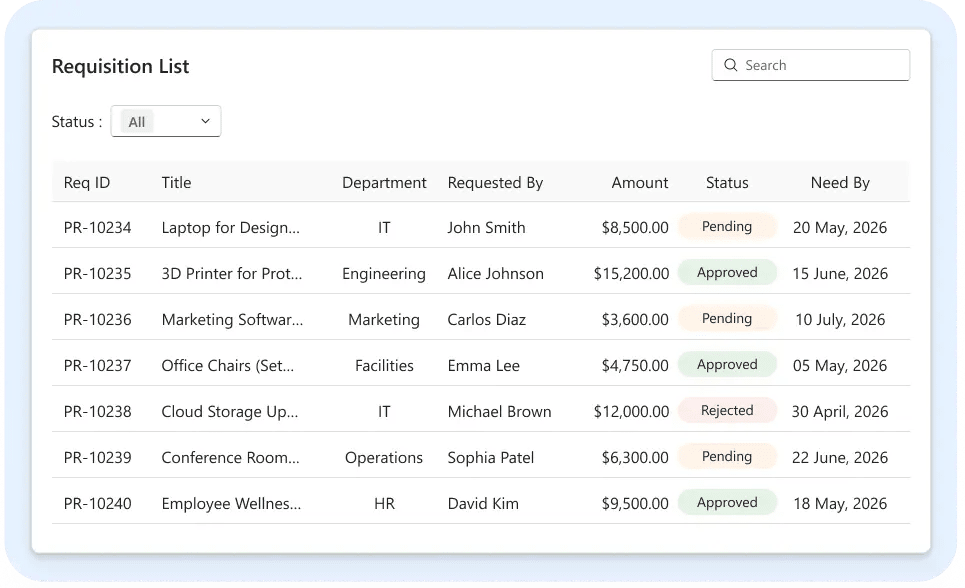Click the Pending badge for PR-10239
The width and height of the screenshot is (965, 588).
point(727,456)
